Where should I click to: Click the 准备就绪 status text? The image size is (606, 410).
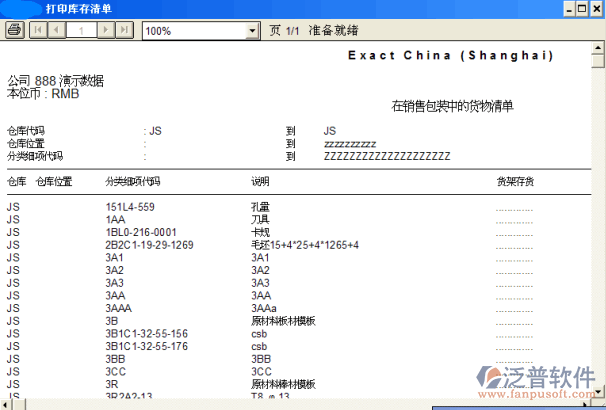click(x=334, y=31)
